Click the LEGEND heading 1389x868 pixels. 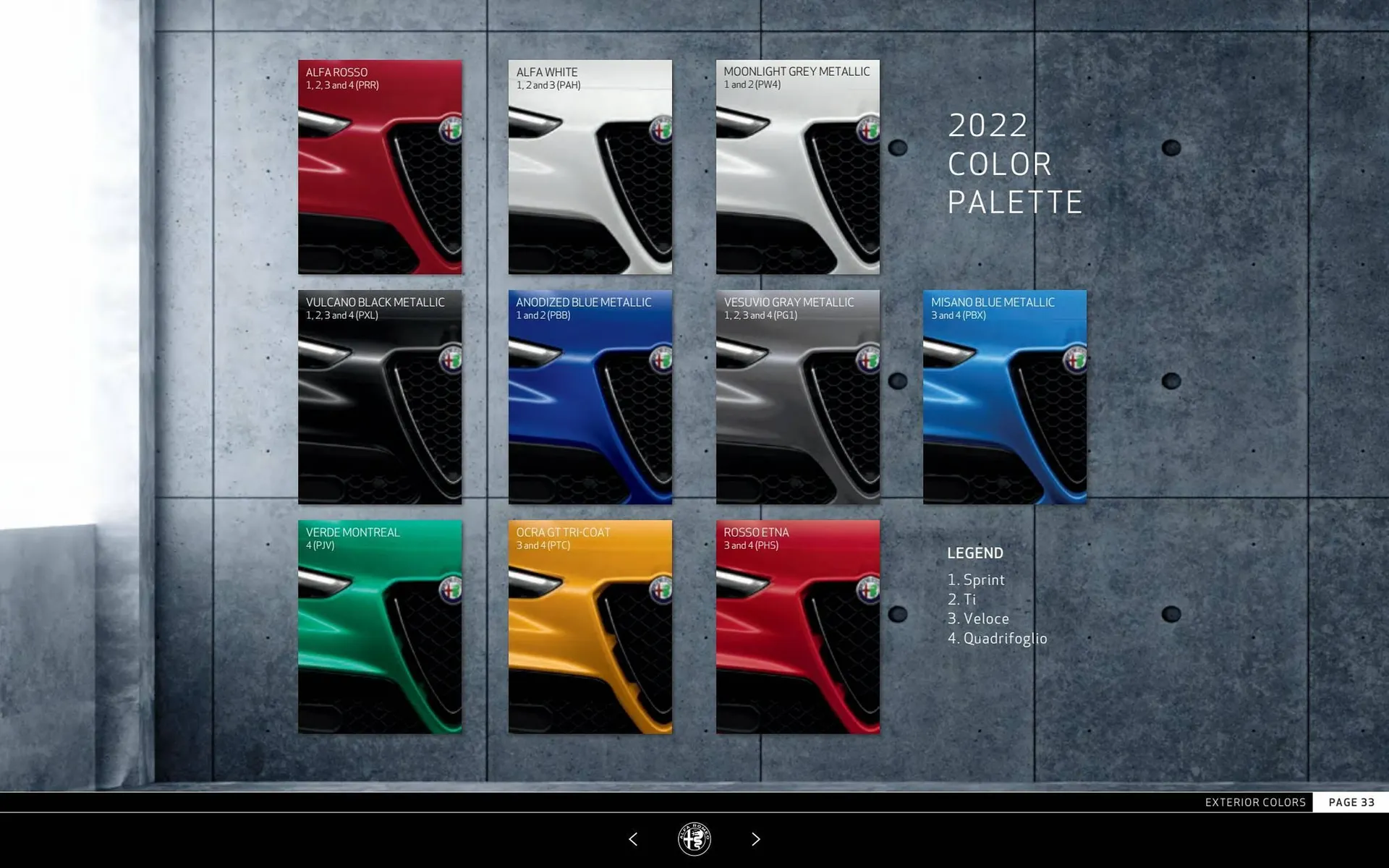[975, 553]
